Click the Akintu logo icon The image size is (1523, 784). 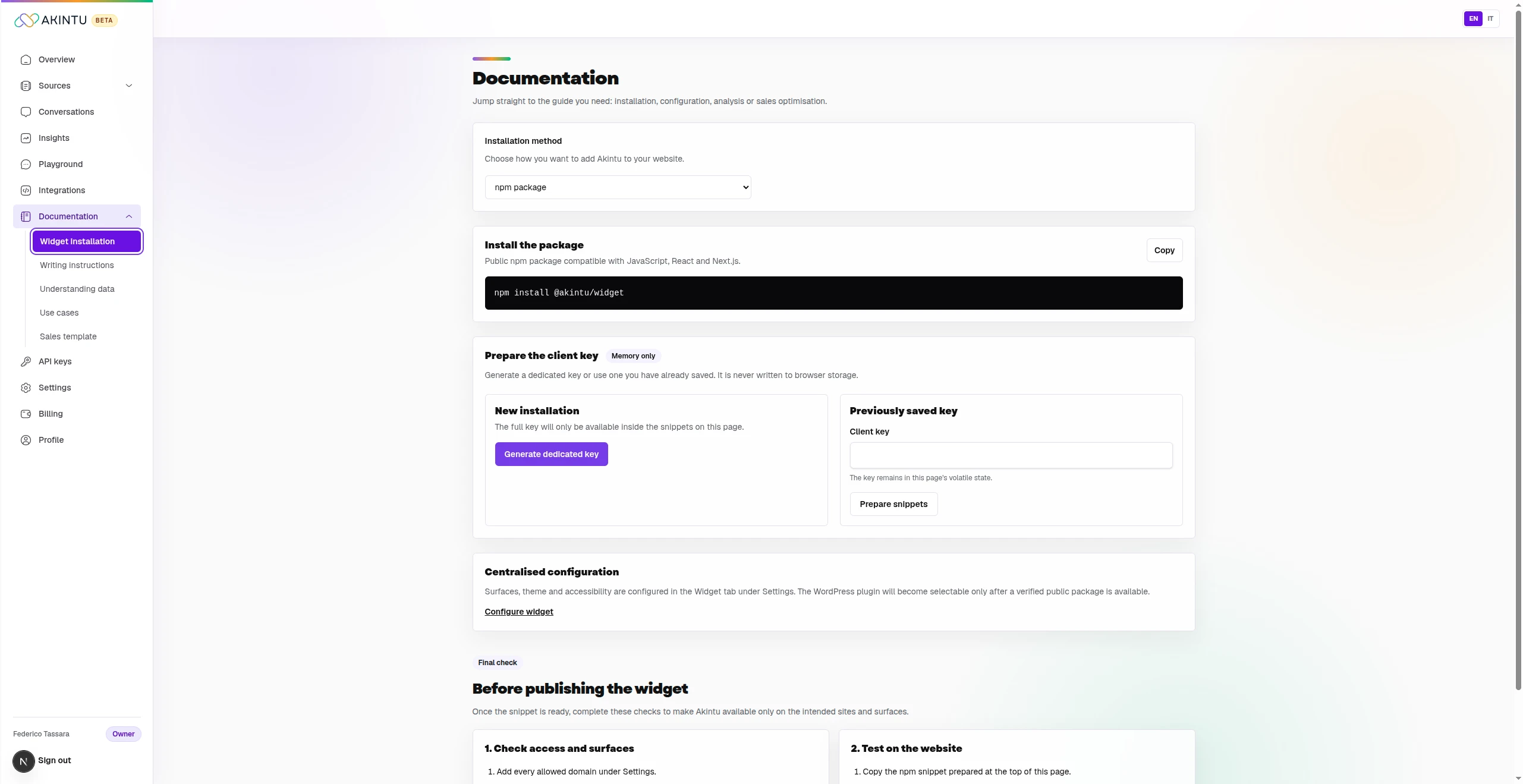click(27, 20)
